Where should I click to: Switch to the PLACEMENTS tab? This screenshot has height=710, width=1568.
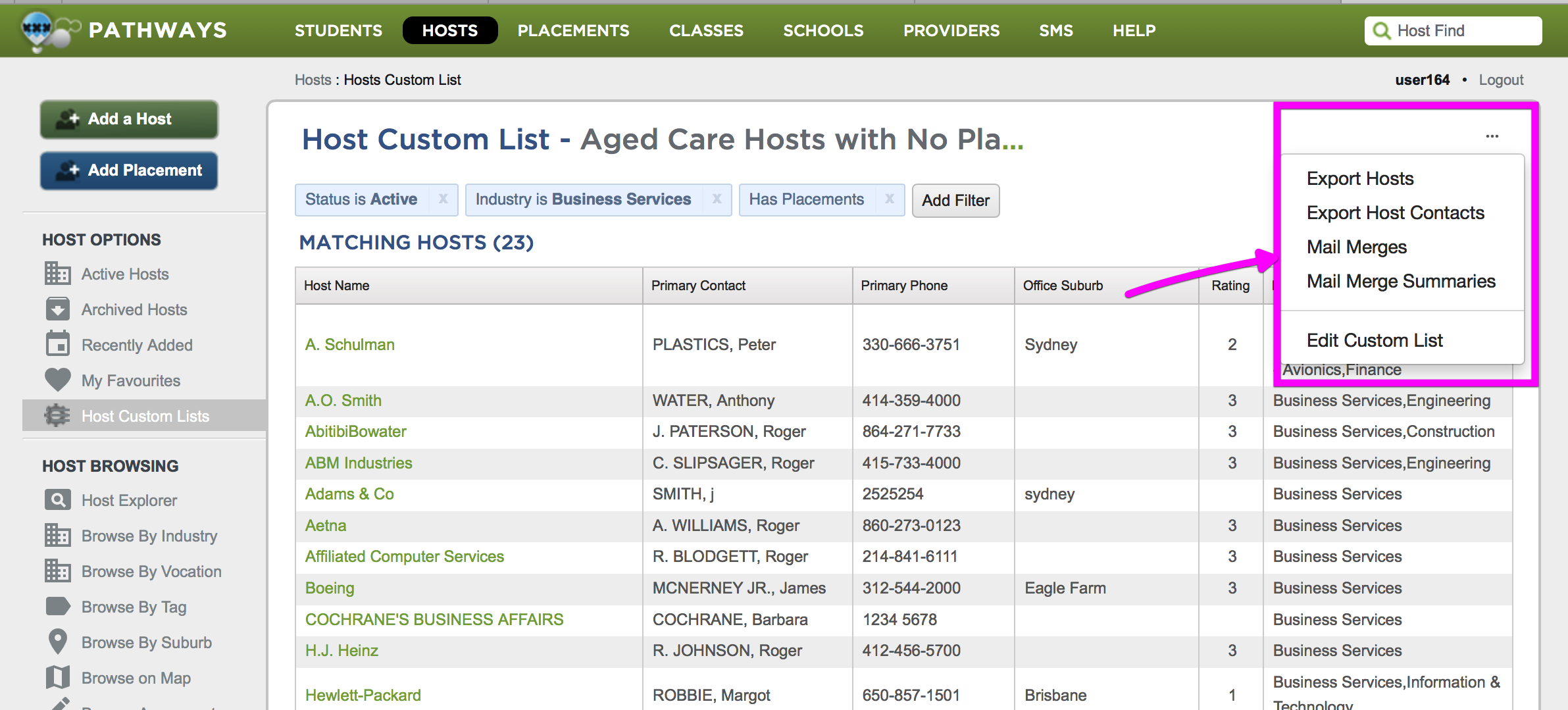click(573, 30)
